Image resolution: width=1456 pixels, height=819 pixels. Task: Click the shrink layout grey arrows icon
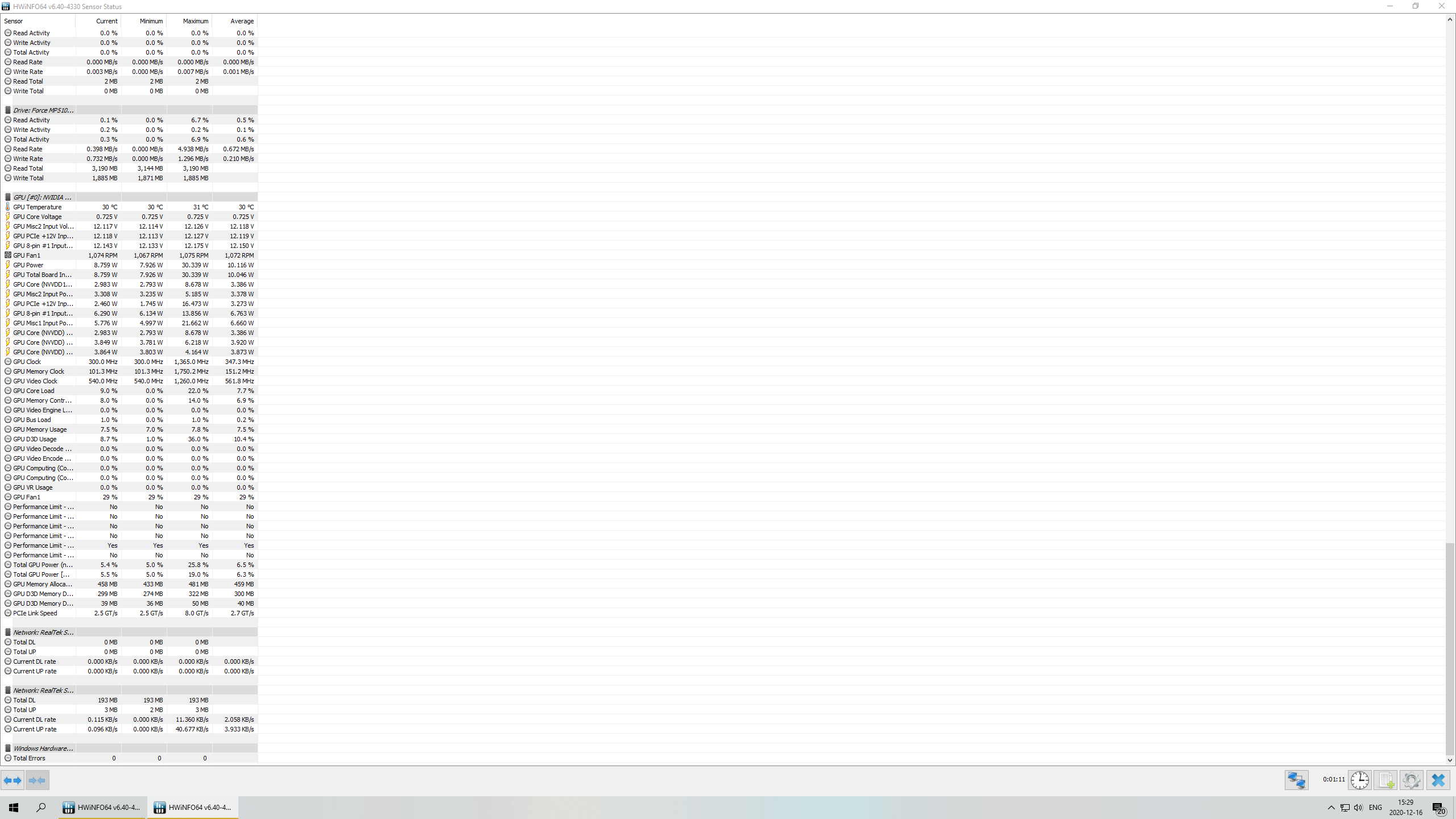click(38, 780)
